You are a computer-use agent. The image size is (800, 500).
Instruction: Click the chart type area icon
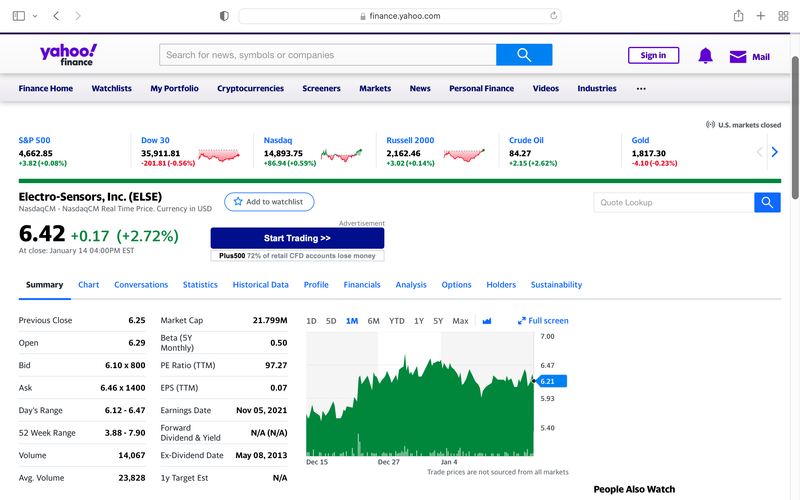point(487,321)
